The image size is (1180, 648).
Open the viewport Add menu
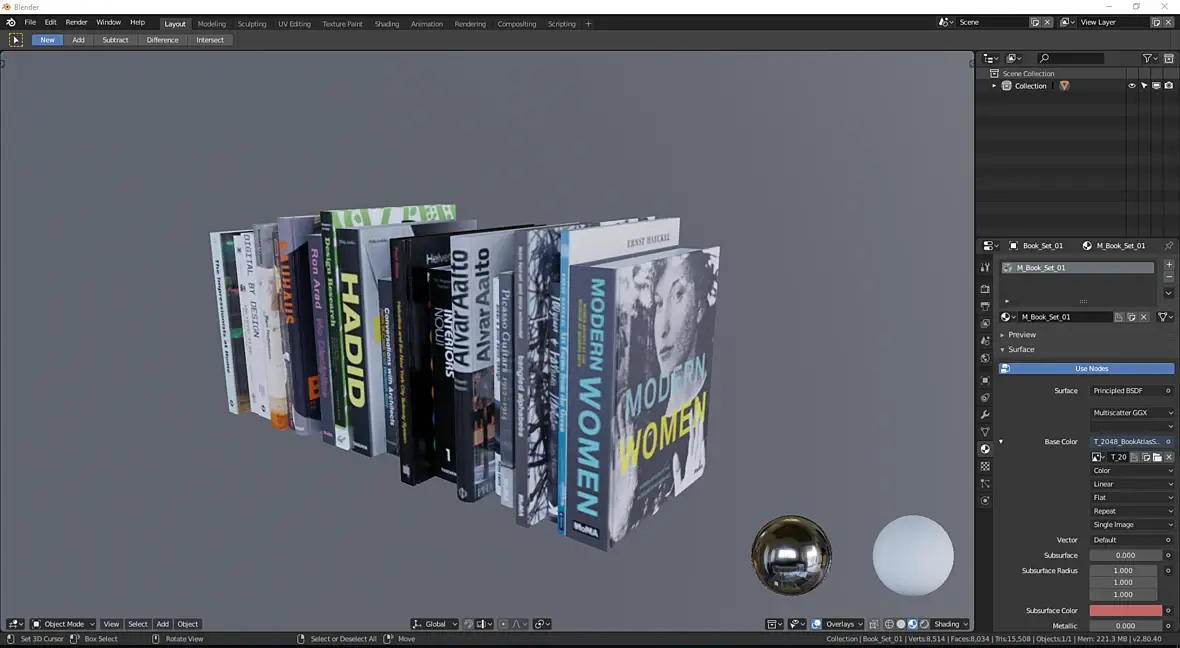pyautogui.click(x=163, y=624)
